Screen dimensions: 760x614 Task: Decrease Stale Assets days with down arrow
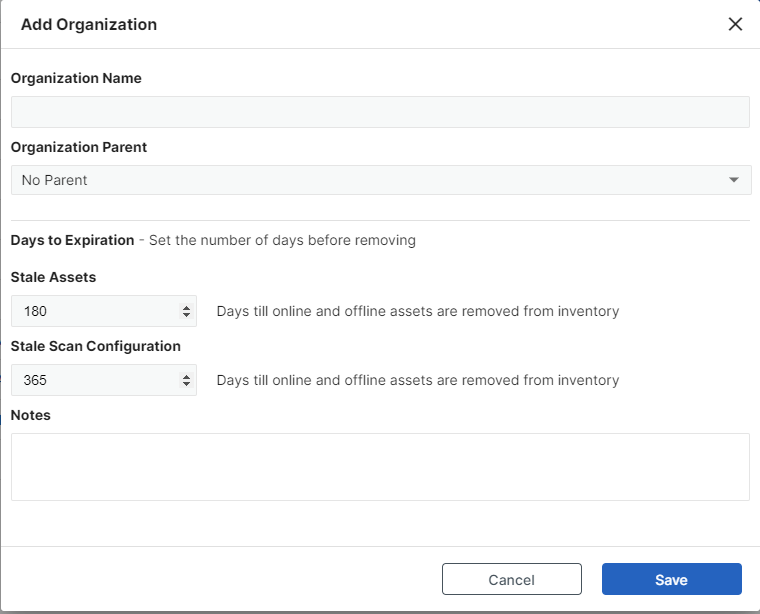(x=186, y=316)
